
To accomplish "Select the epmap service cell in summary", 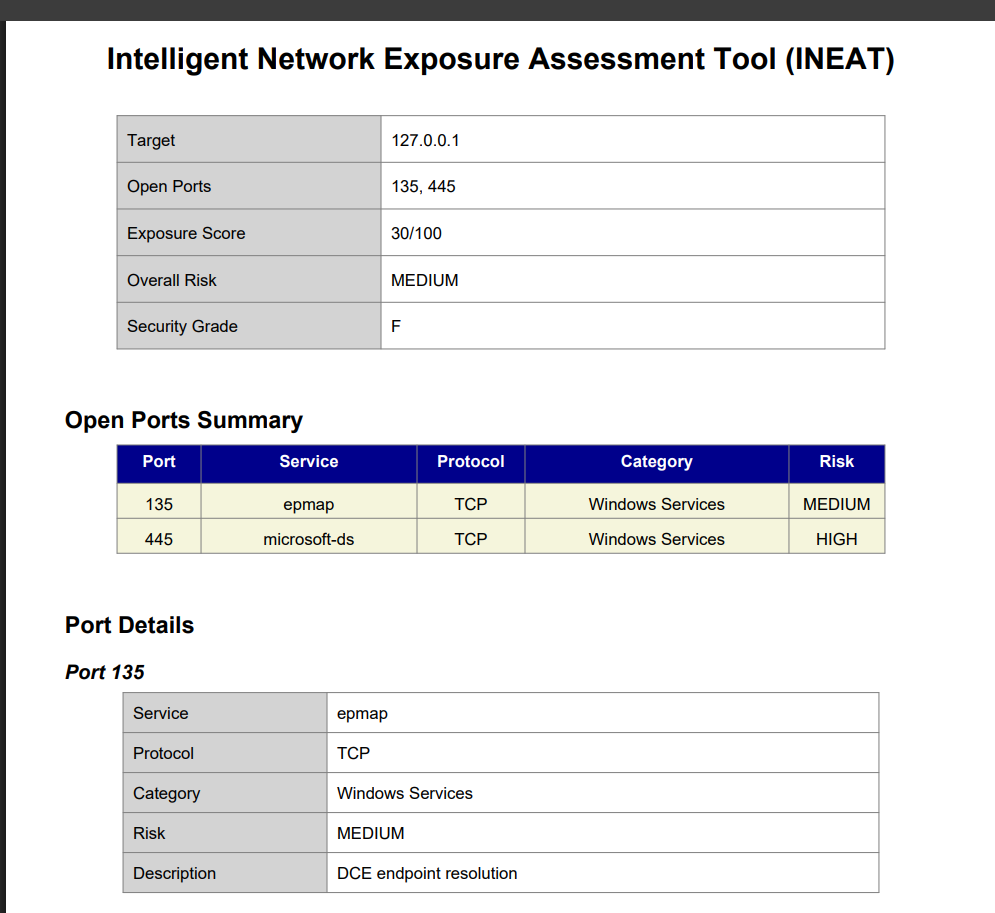I will click(309, 504).
